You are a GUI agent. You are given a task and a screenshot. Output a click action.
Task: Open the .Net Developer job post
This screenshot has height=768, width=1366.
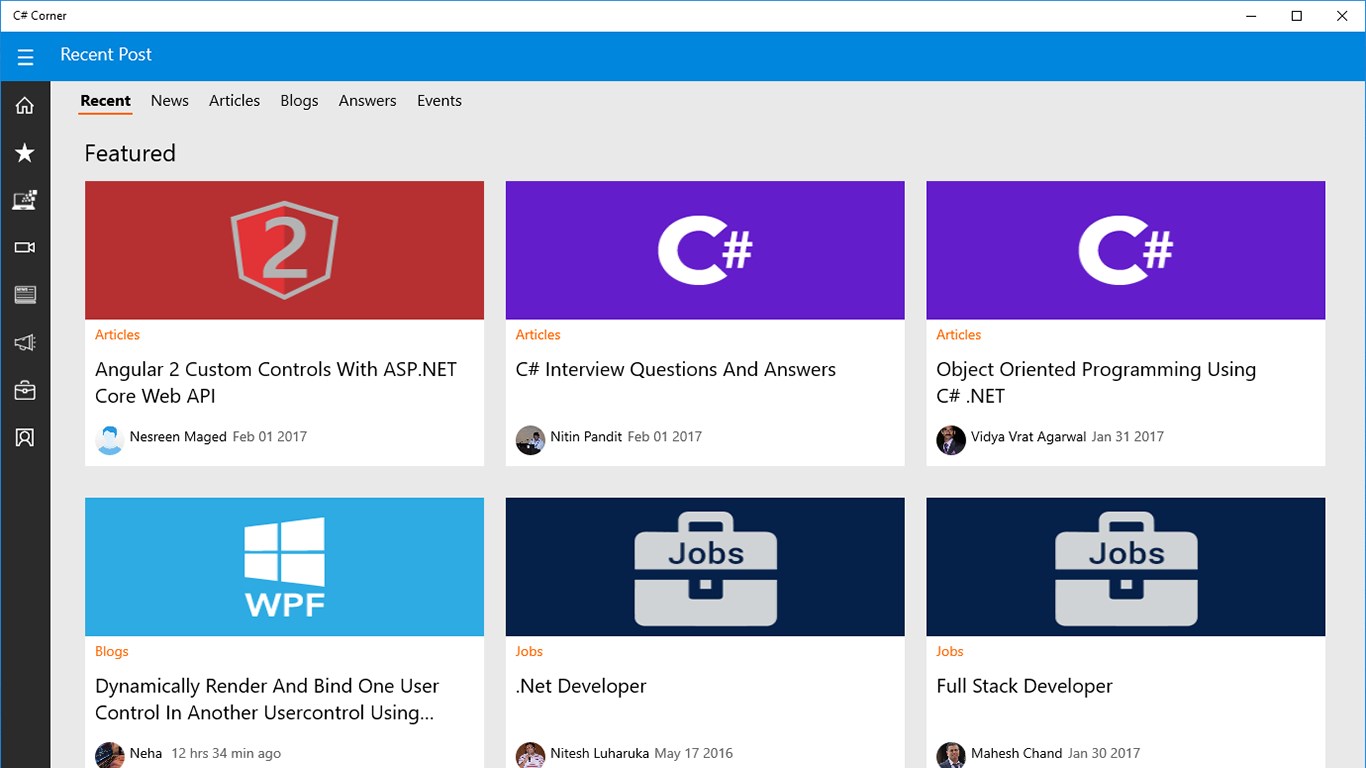click(x=581, y=687)
